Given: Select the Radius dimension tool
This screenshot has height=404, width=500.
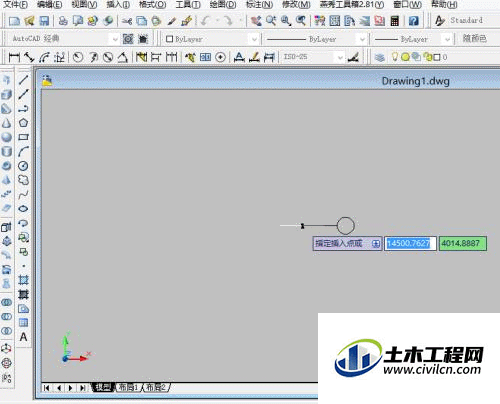Looking at the screenshot, I should [78, 57].
